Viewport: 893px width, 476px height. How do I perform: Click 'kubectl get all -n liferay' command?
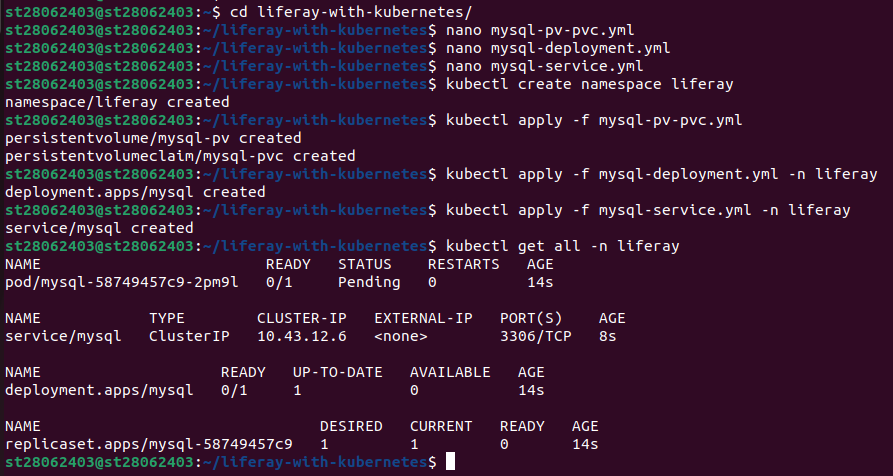point(563,247)
